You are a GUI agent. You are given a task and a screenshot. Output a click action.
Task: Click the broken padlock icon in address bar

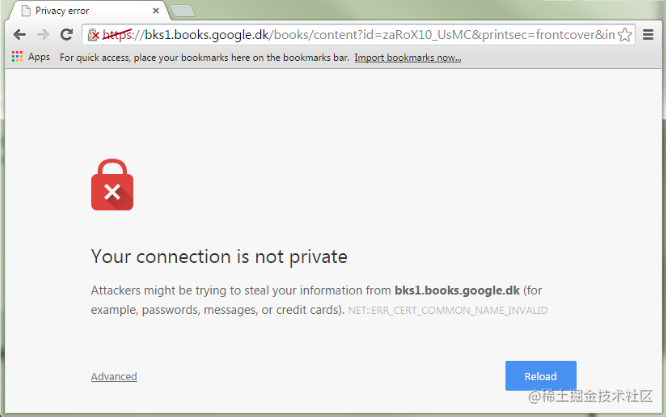(x=93, y=35)
